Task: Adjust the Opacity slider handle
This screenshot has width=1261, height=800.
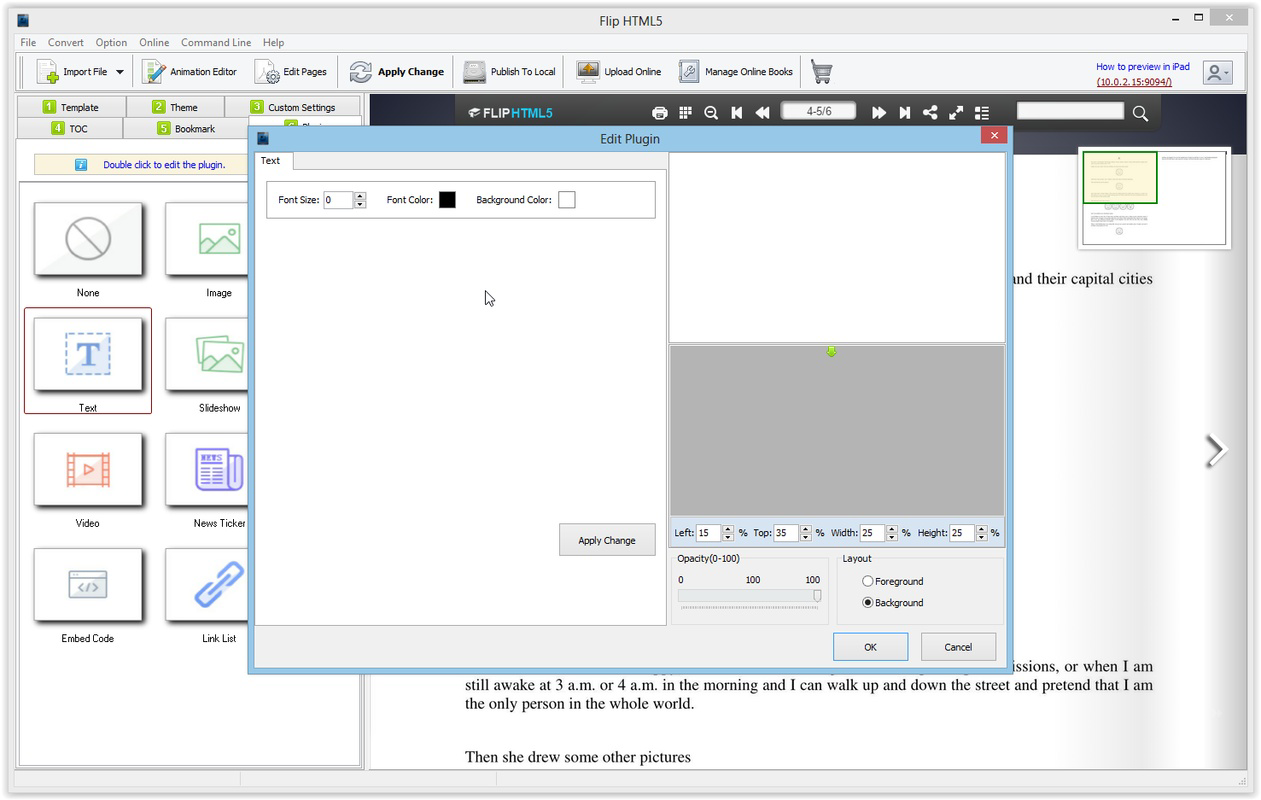Action: click(817, 596)
